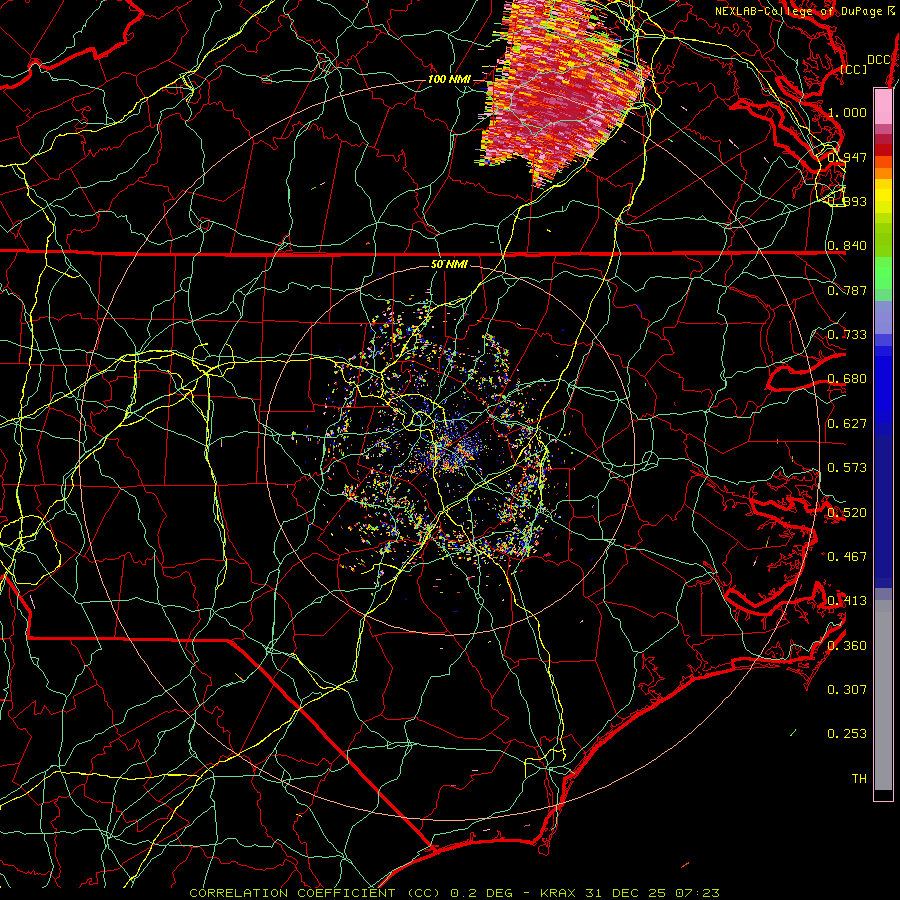Select the 0.787 value on the scale
900x900 pixels.
[847, 290]
